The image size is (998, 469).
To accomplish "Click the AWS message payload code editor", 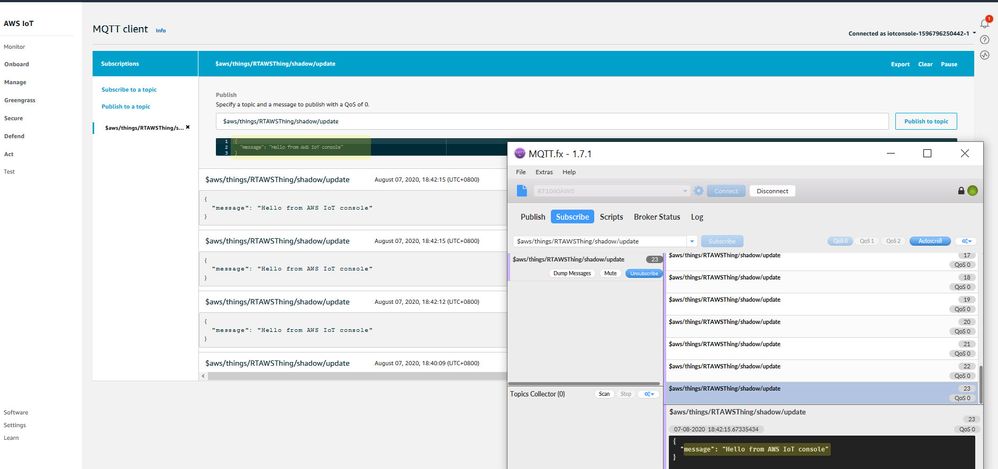I will tap(363, 147).
